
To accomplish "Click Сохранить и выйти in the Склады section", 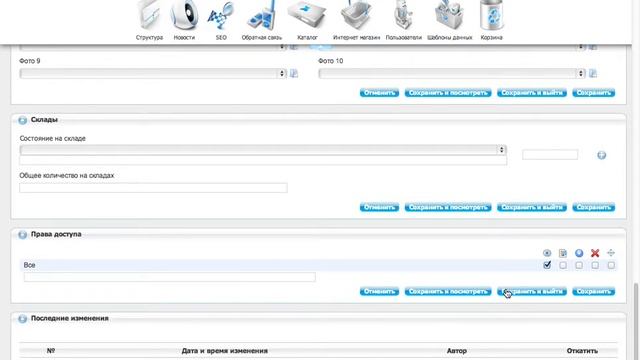I will [531, 207].
